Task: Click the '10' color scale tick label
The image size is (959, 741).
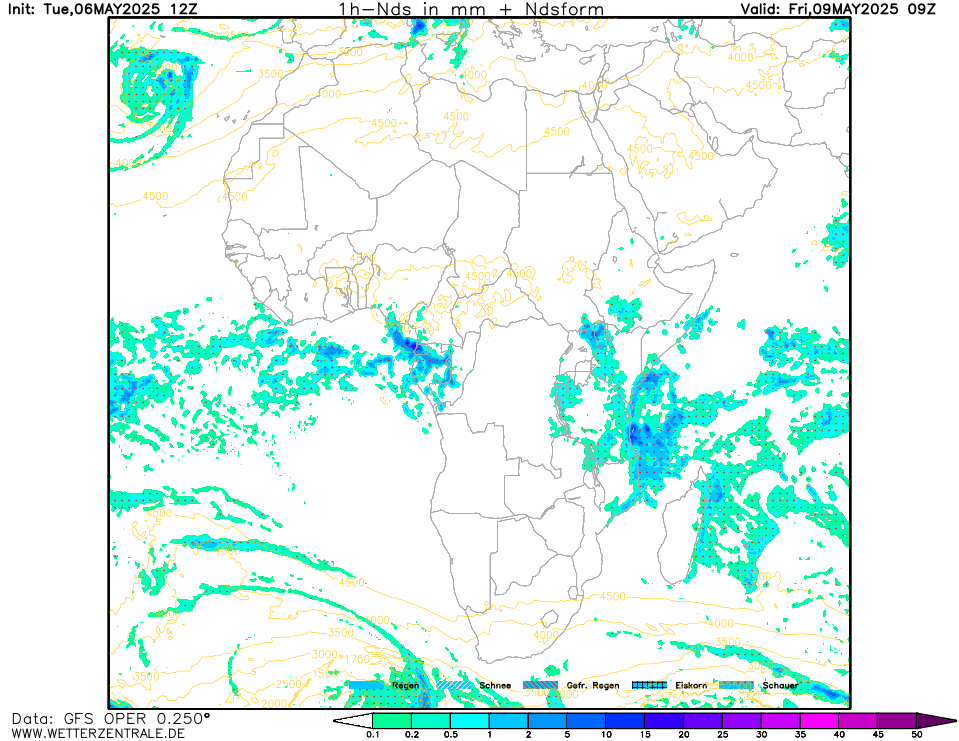Action: click(x=606, y=734)
